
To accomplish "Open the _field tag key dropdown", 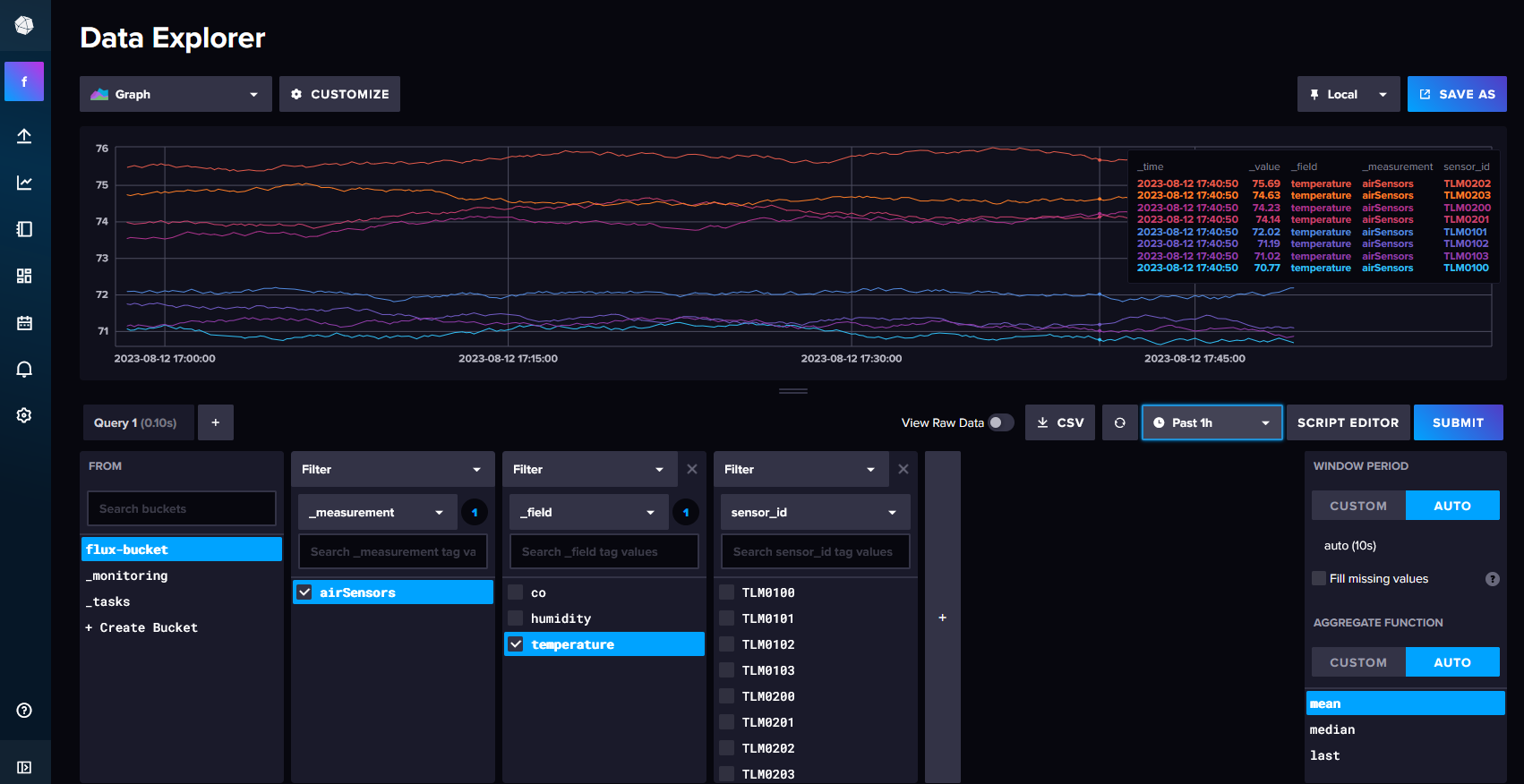I will [x=589, y=512].
